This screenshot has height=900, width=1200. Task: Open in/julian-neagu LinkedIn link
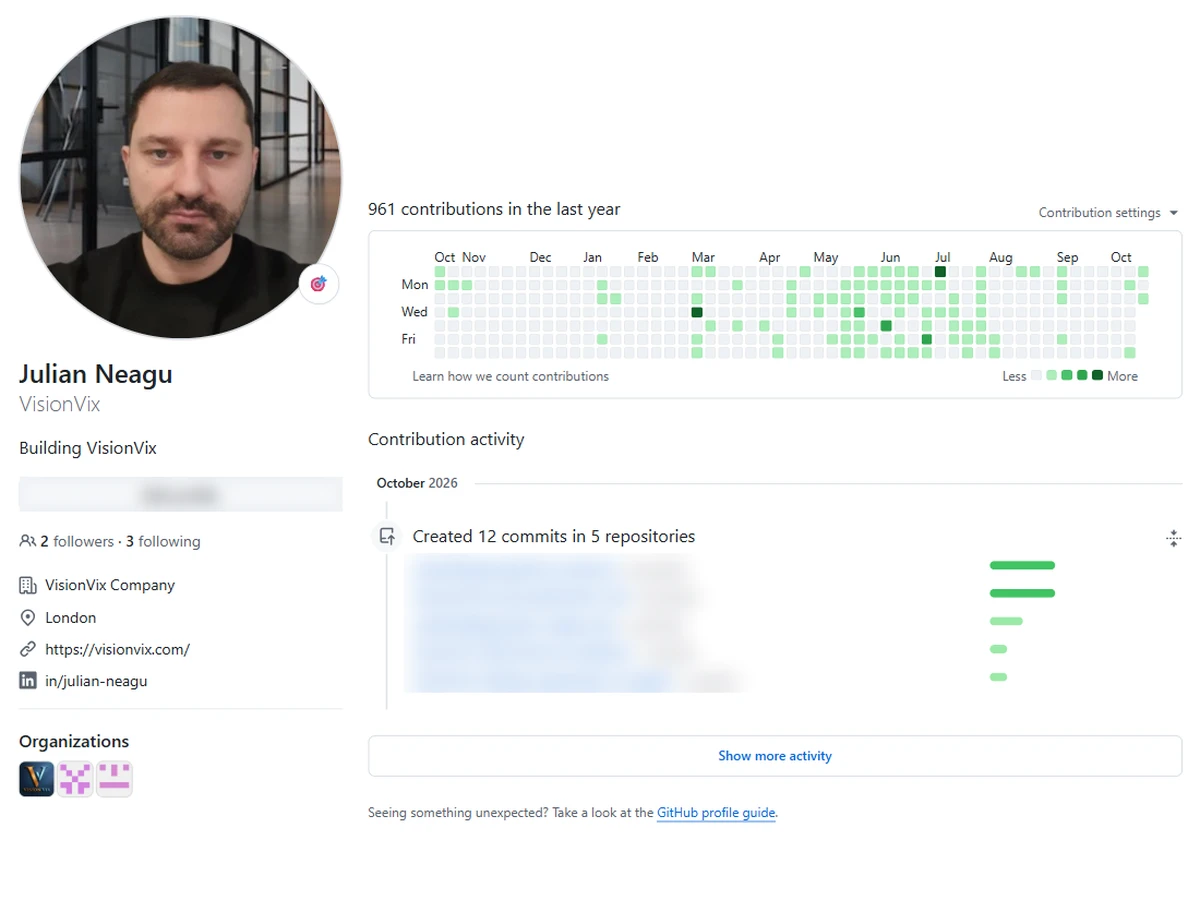pos(96,681)
